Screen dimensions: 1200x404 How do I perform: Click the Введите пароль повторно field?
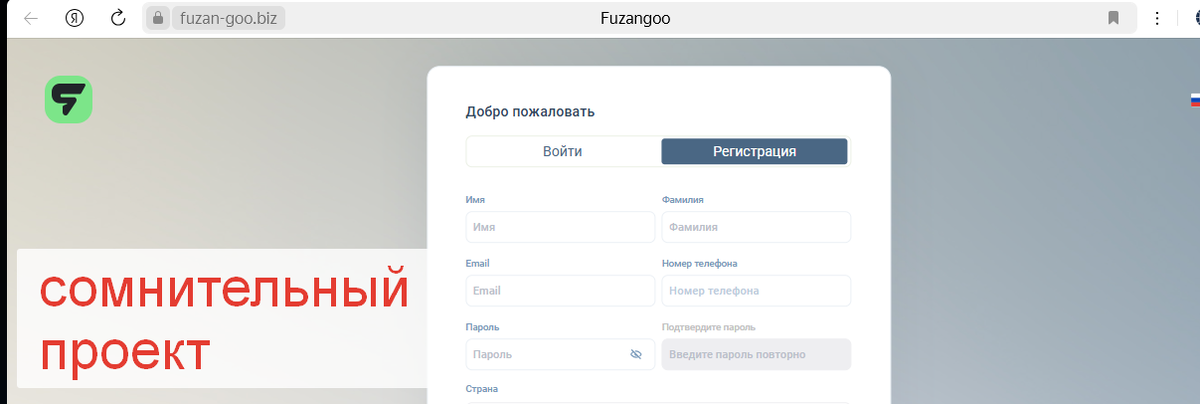tap(756, 354)
